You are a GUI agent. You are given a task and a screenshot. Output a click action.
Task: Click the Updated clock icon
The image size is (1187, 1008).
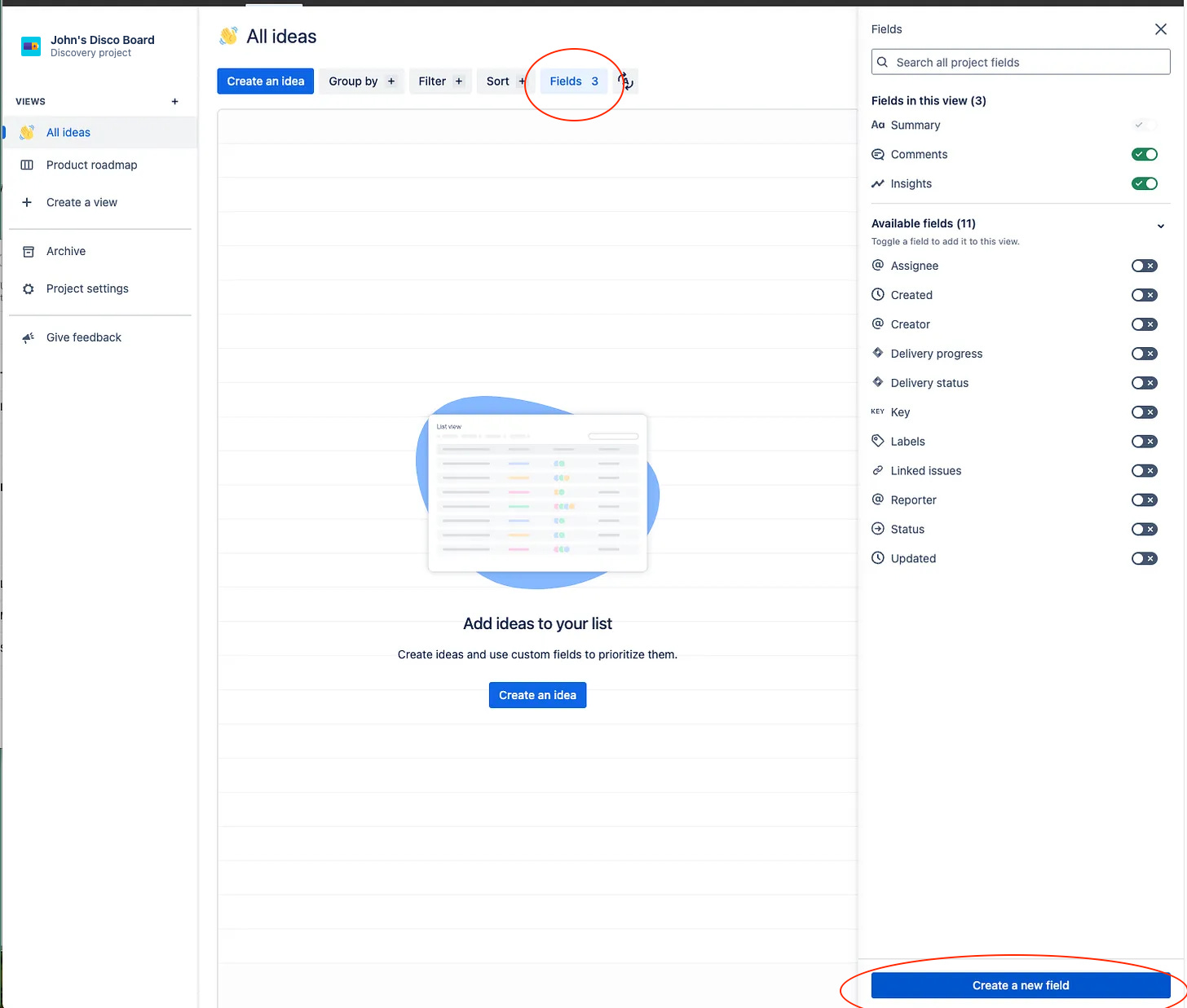pyautogui.click(x=878, y=558)
